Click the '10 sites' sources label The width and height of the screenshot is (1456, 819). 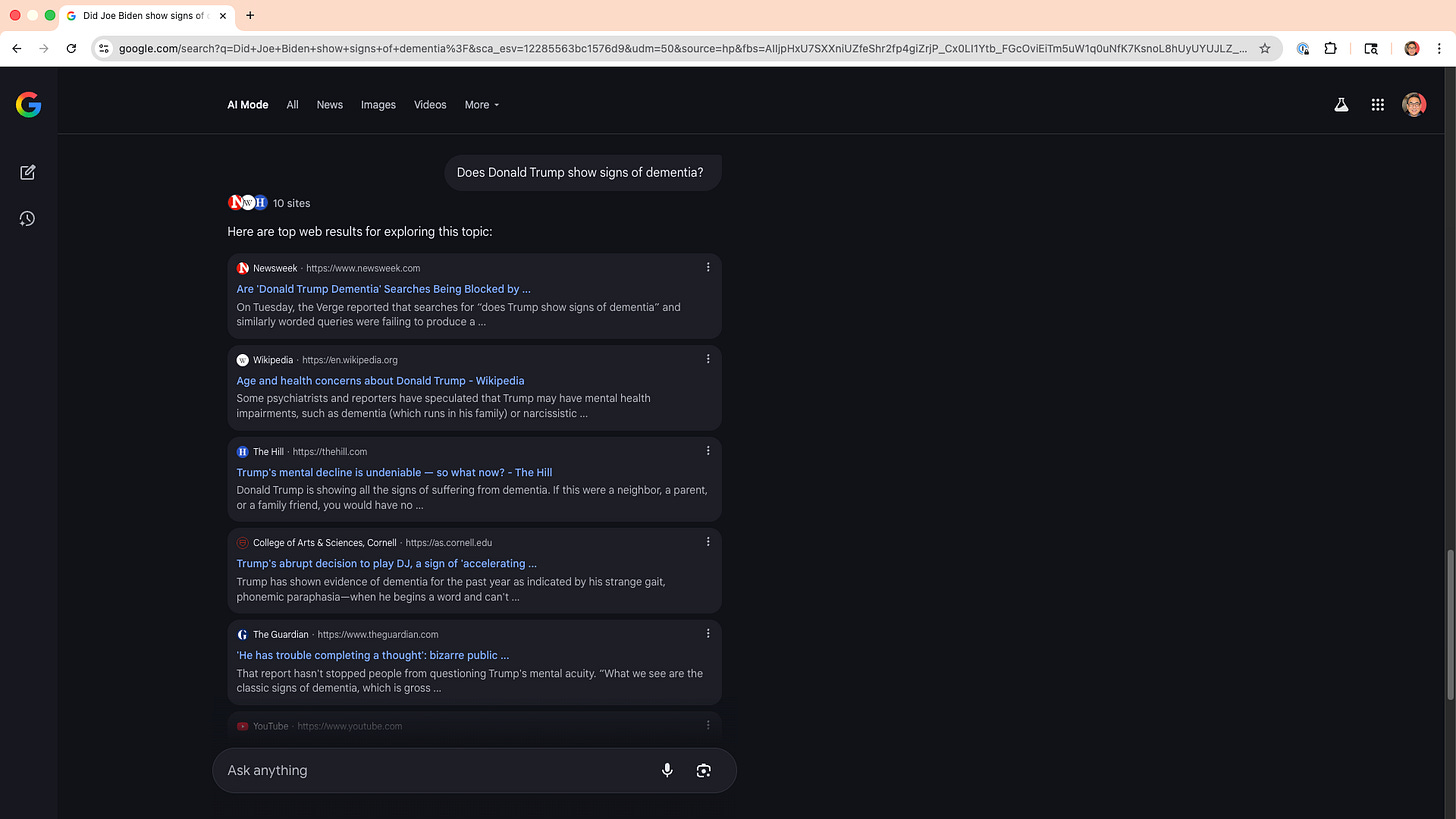[x=292, y=203]
